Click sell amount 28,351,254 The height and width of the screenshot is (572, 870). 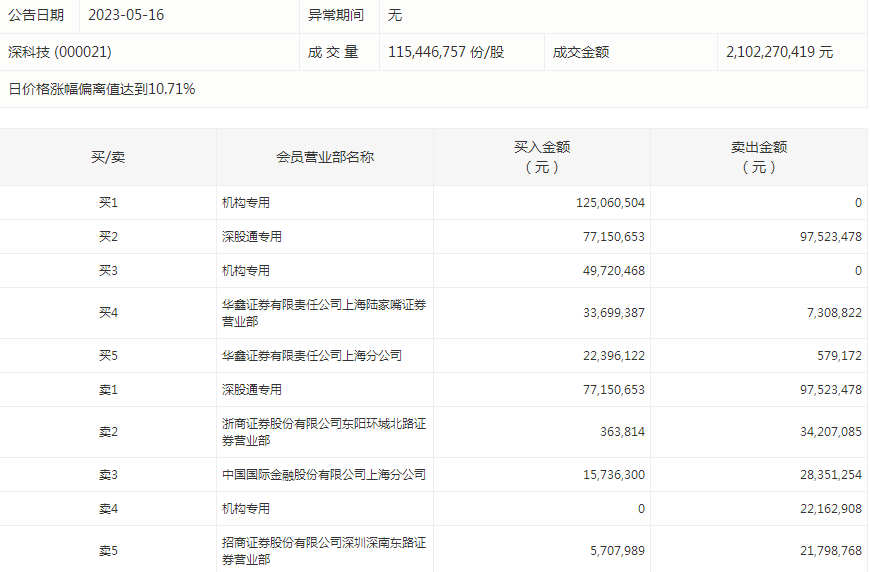(831, 475)
